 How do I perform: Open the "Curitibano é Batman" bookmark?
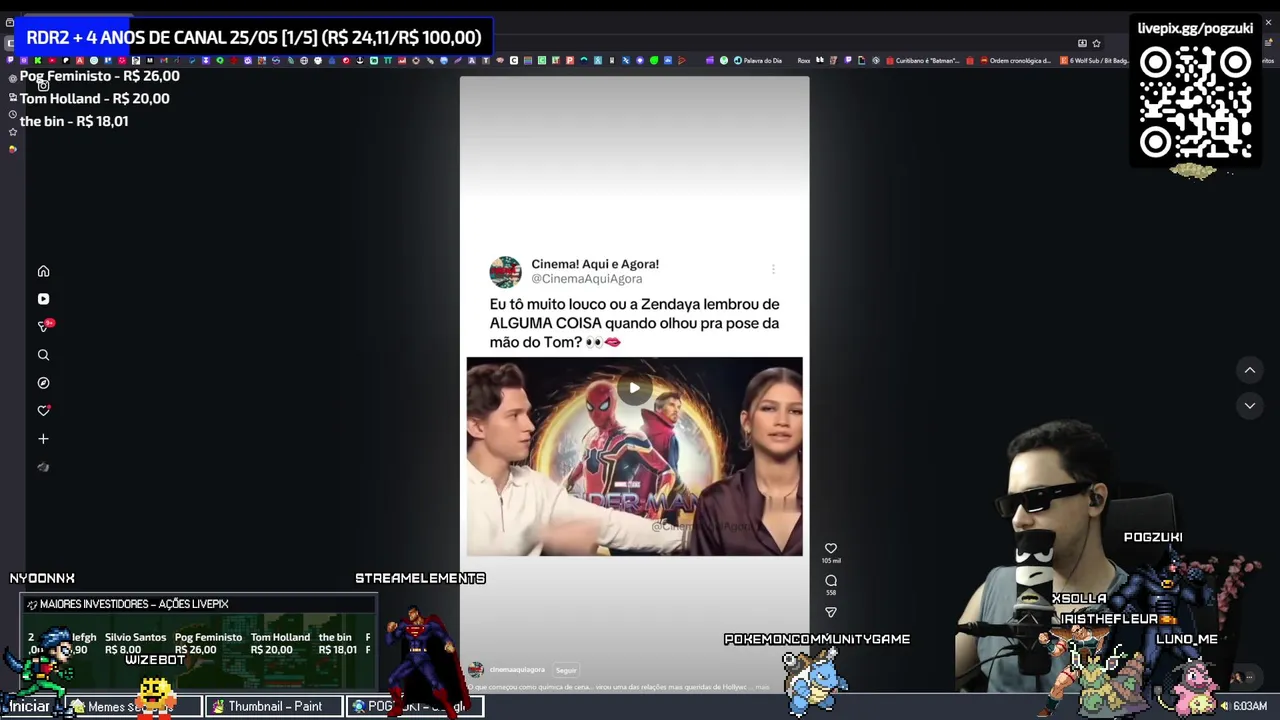922,60
